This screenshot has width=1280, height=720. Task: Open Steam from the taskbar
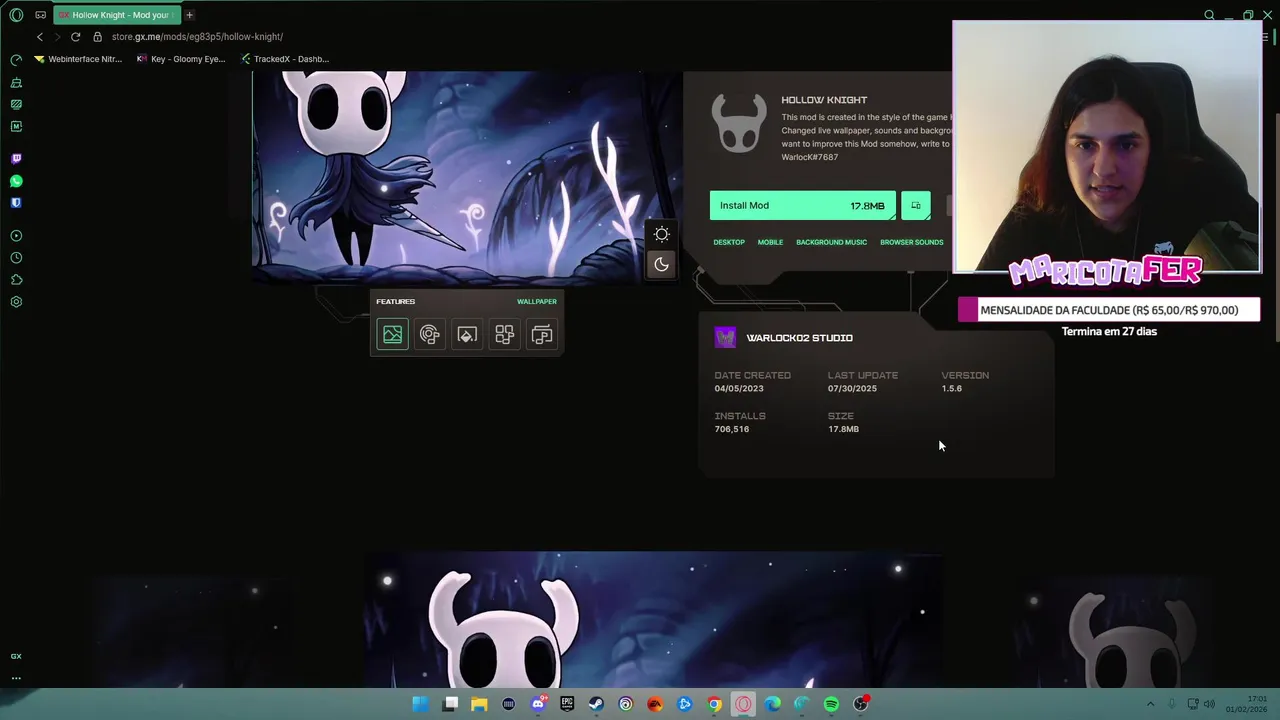click(x=596, y=704)
